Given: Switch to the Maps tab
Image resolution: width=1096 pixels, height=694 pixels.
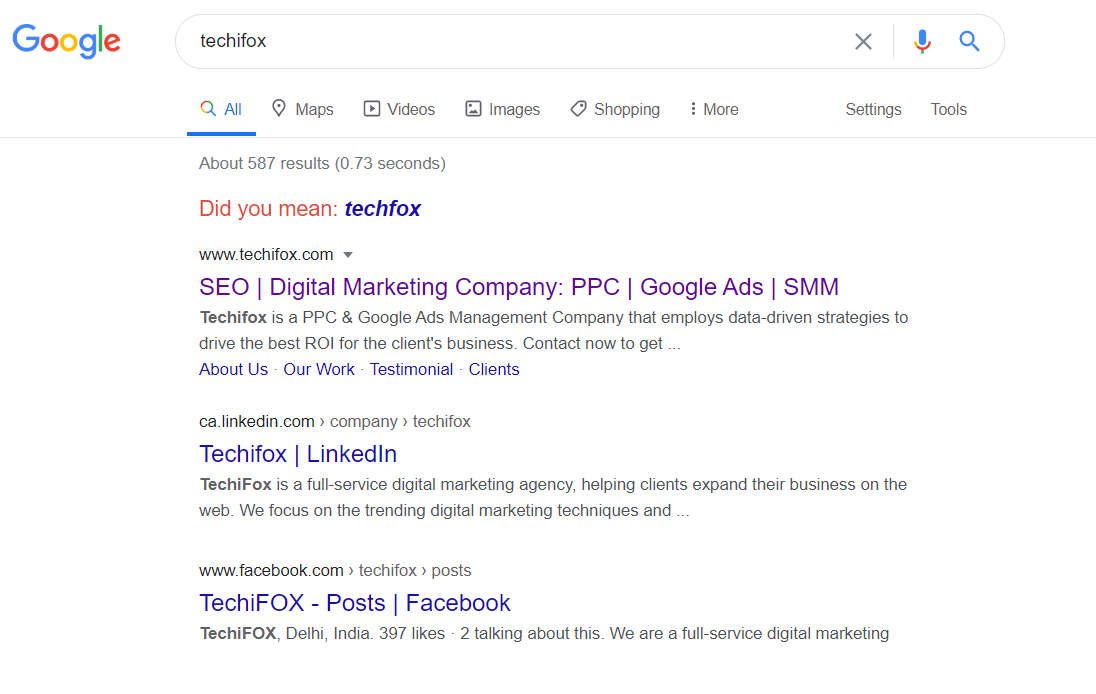Looking at the screenshot, I should coord(303,110).
